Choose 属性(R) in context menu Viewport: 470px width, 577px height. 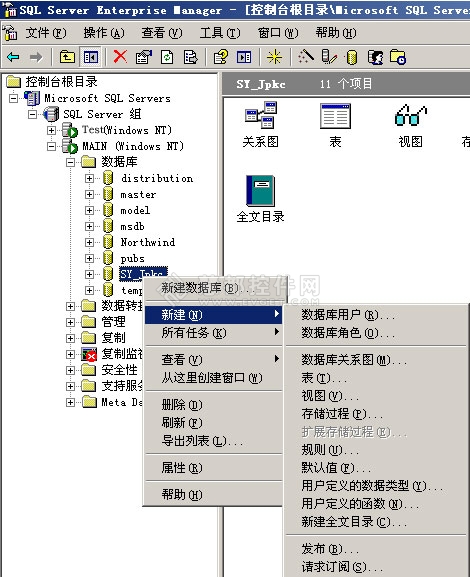[x=213, y=468]
